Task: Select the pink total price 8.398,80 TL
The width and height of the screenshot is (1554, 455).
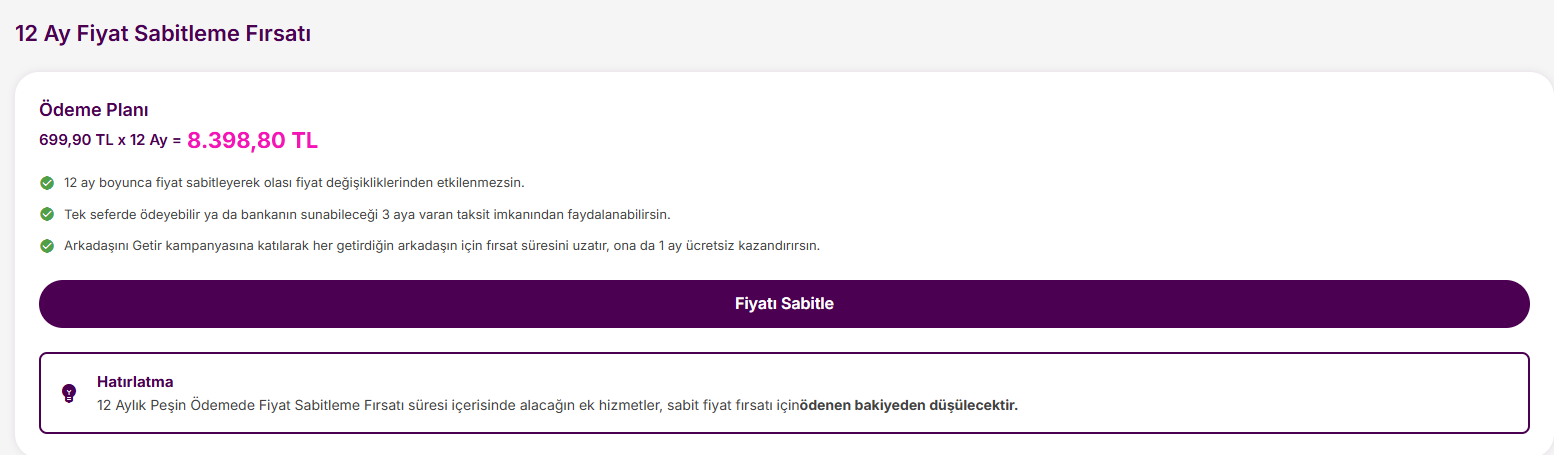Action: pos(252,140)
